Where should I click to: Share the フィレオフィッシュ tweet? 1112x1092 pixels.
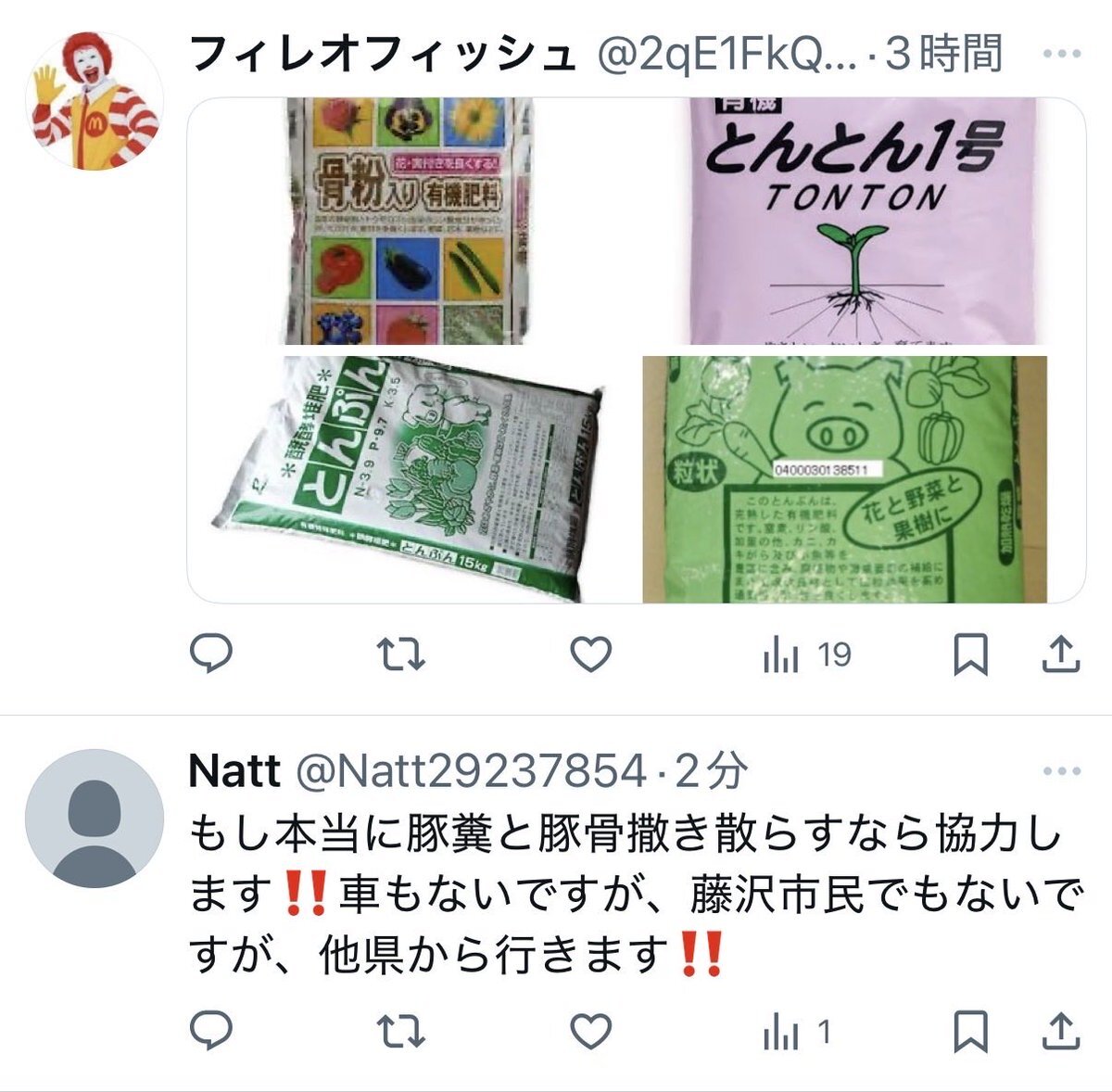point(1061,654)
